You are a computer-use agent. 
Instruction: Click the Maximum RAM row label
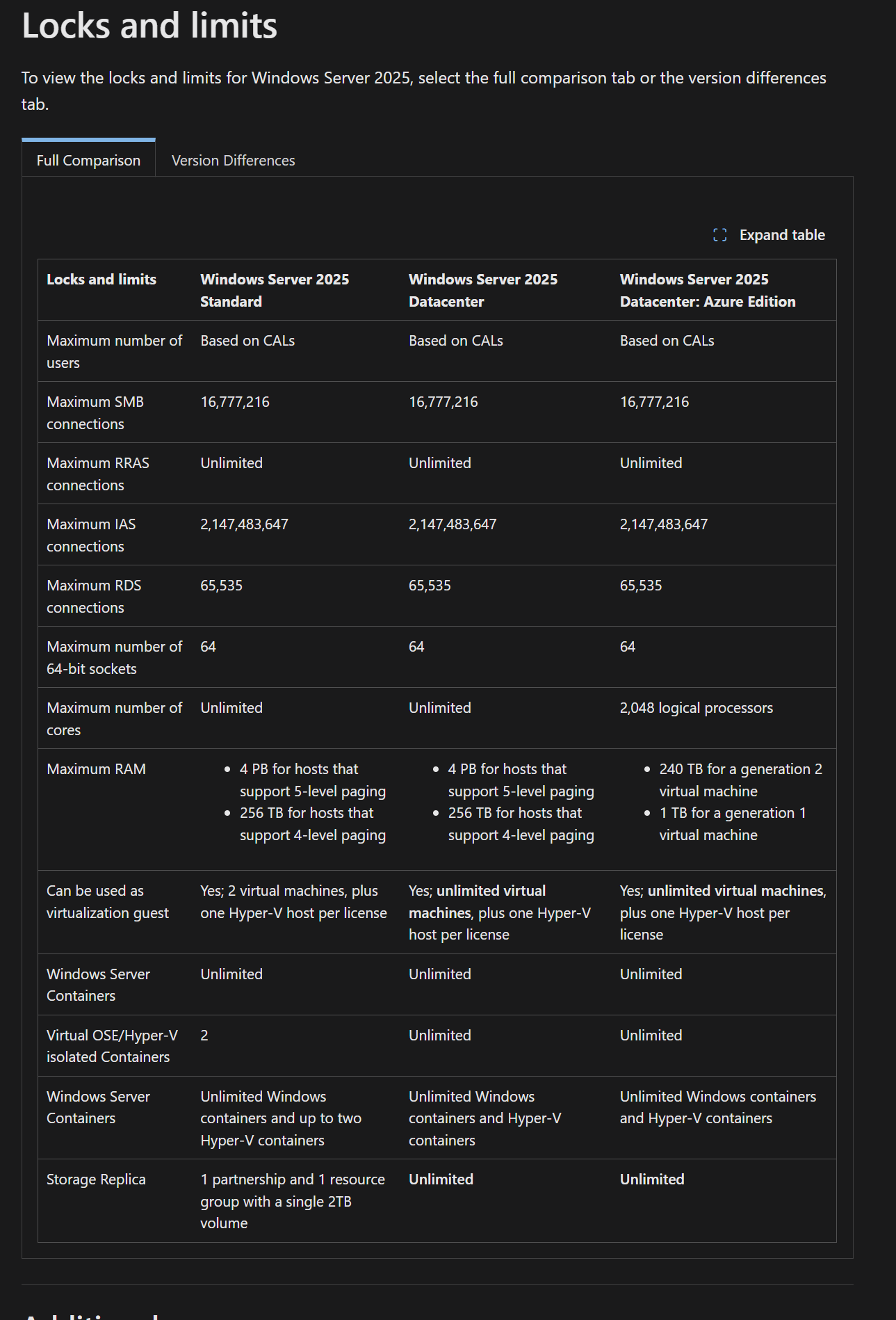pyautogui.click(x=96, y=769)
